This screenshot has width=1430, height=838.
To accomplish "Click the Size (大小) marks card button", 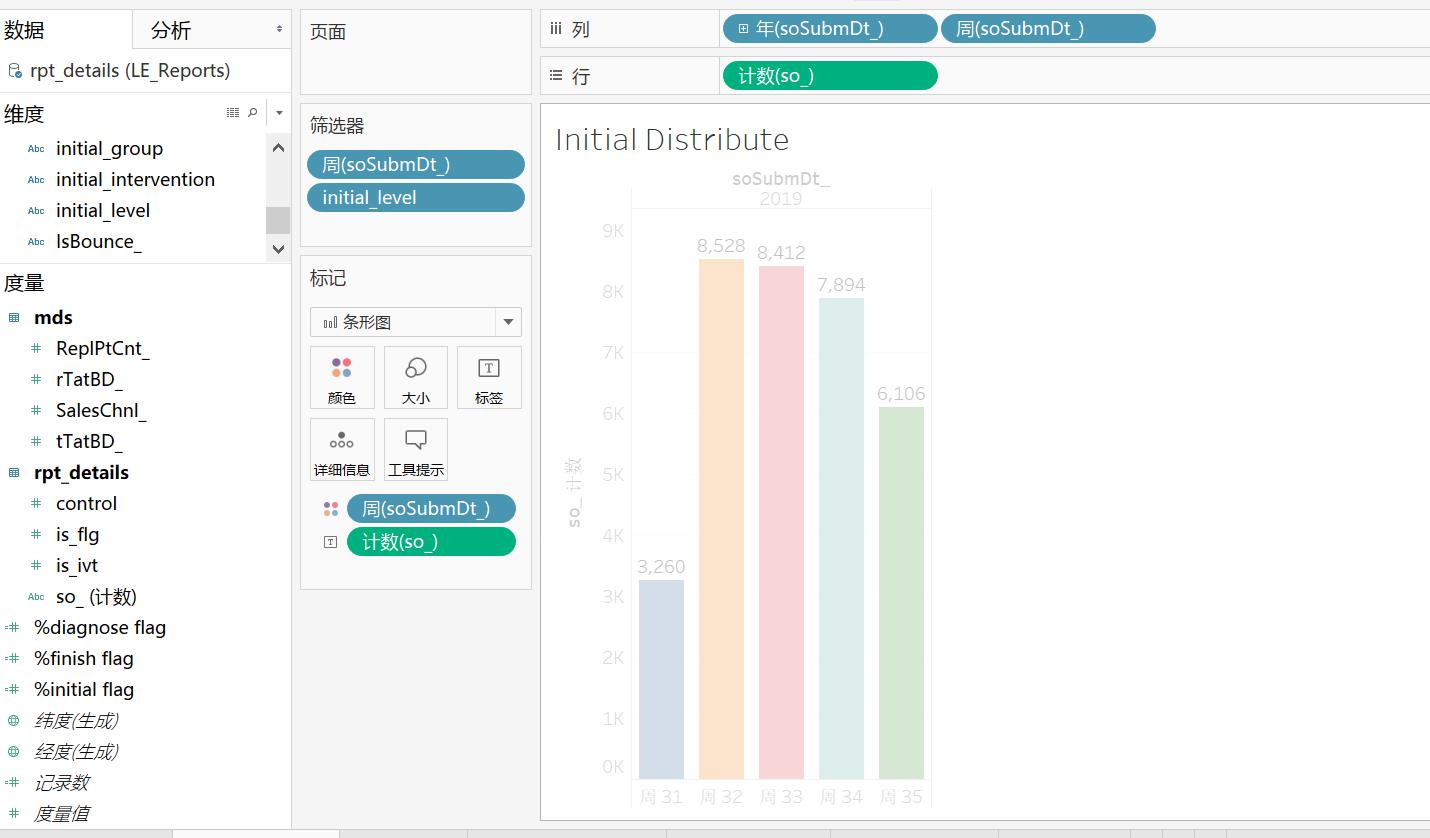I will (x=416, y=377).
